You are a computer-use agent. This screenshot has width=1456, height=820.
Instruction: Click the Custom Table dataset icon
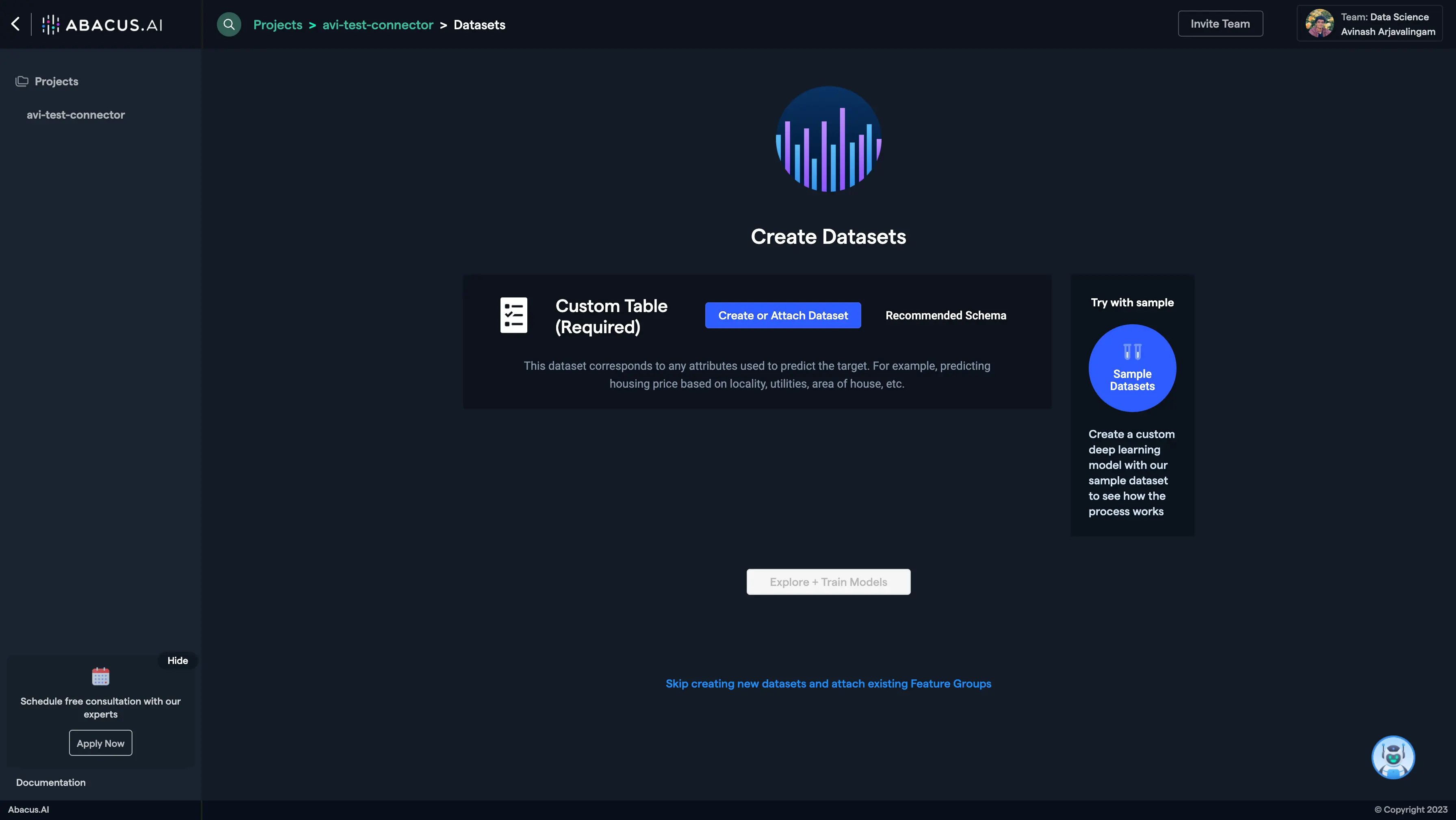pos(514,314)
